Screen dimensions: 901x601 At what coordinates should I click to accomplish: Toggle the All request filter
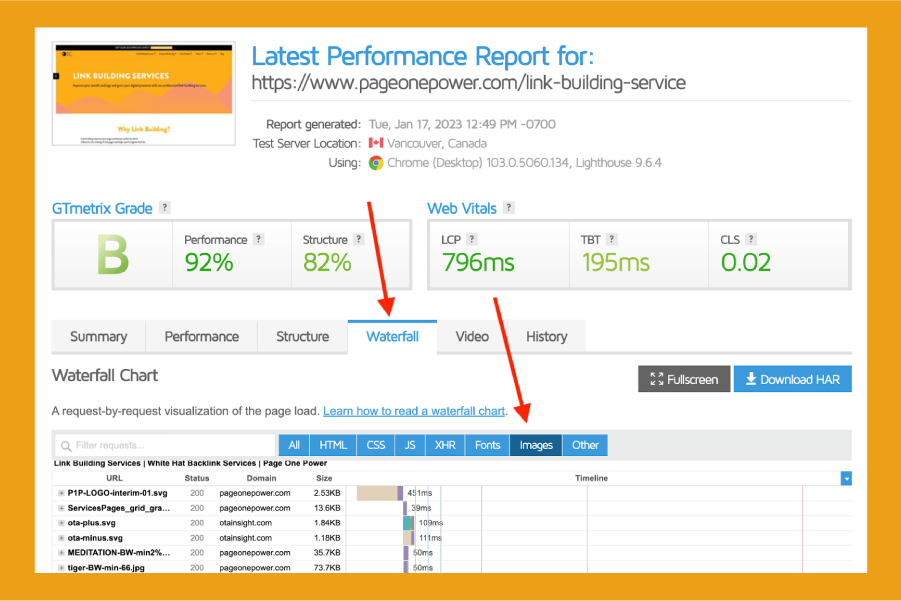(x=294, y=445)
